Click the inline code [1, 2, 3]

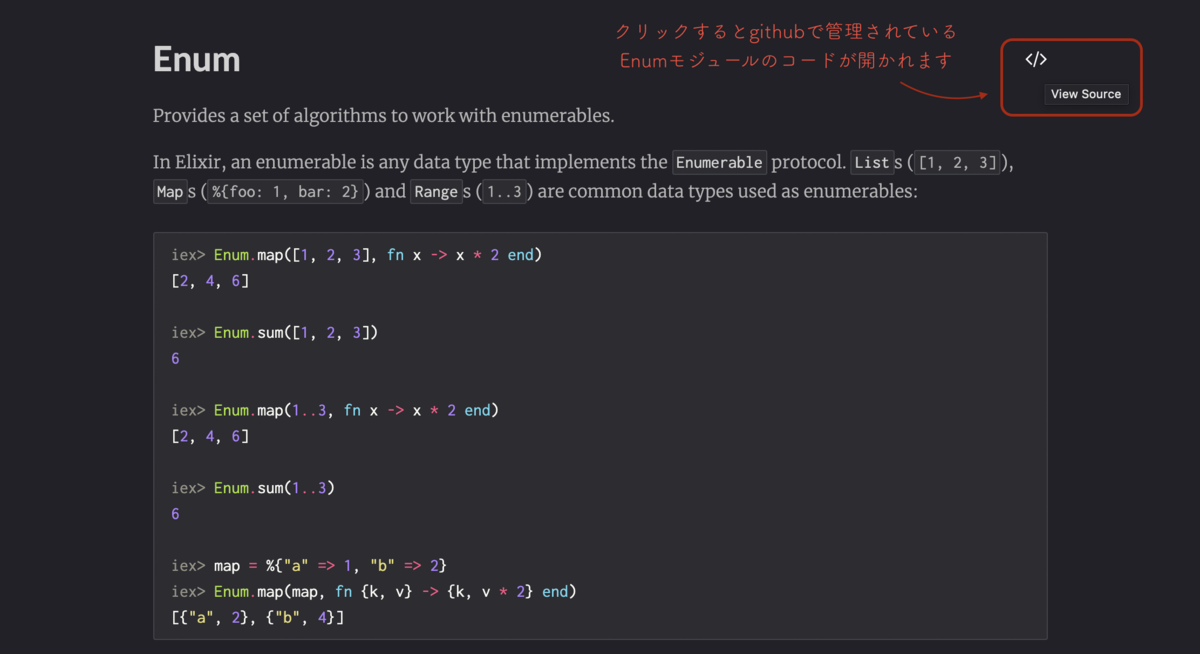[958, 162]
